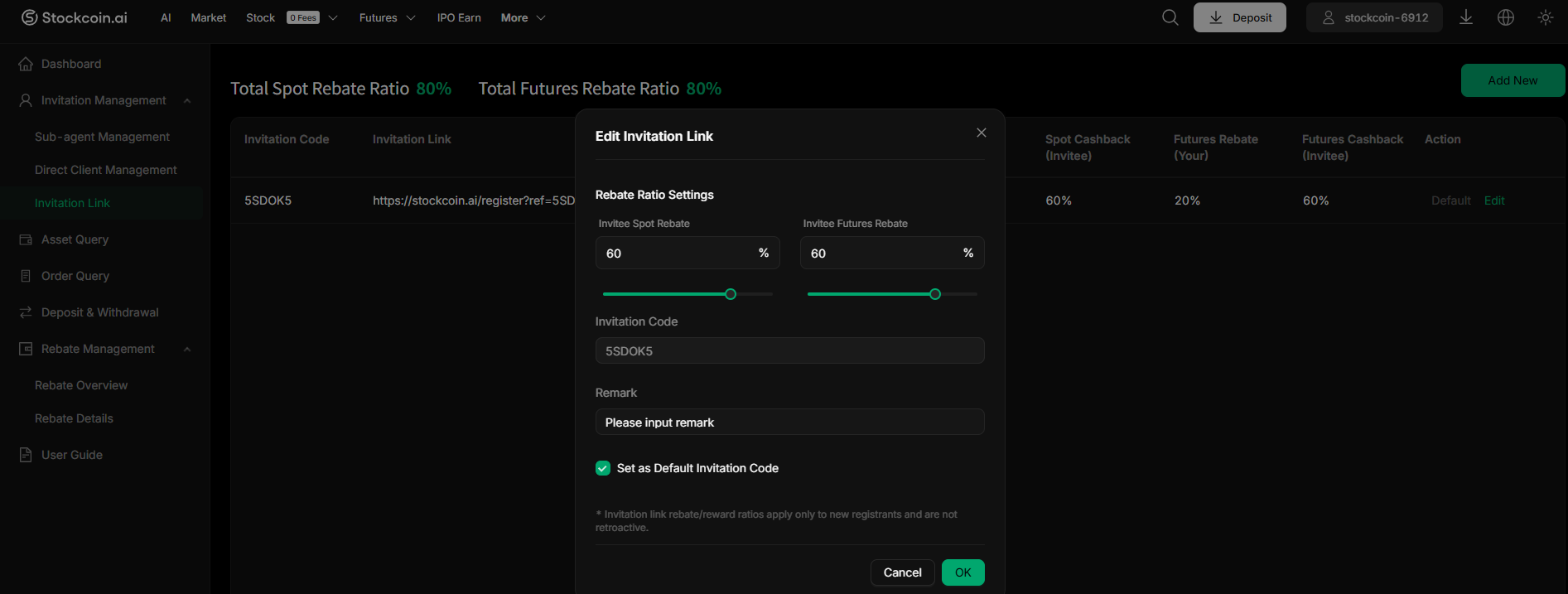This screenshot has height=594, width=1568.
Task: Collapse the Rebate Management section
Action: pos(187,349)
